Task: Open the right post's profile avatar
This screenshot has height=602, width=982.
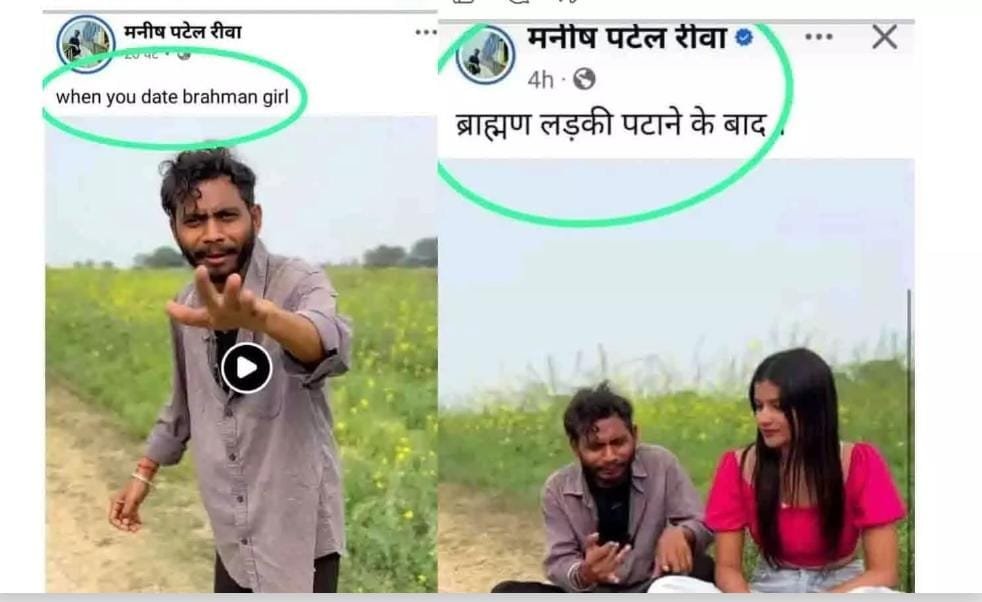Action: point(485,54)
